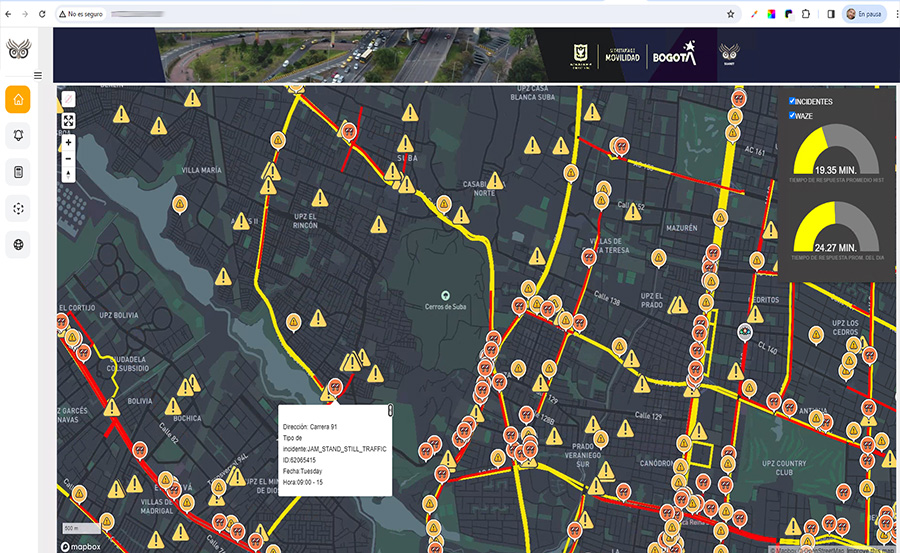Open the dotted-circle group sidebar icon
Viewport: 900px width, 553px height.
(x=18, y=208)
